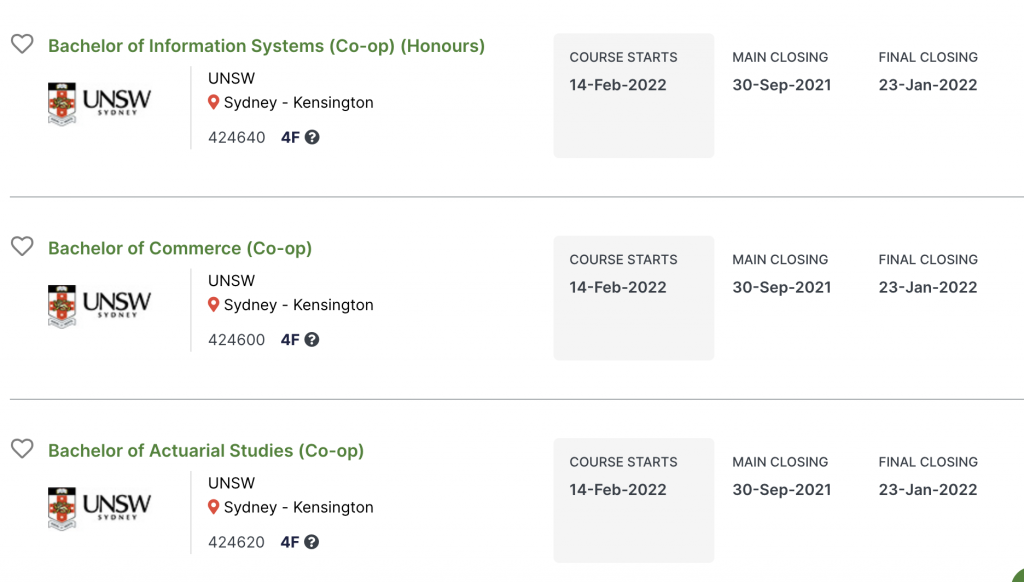Open Bachelor of Actuarial Studies (Co-op) link
1024x582 pixels.
point(206,451)
